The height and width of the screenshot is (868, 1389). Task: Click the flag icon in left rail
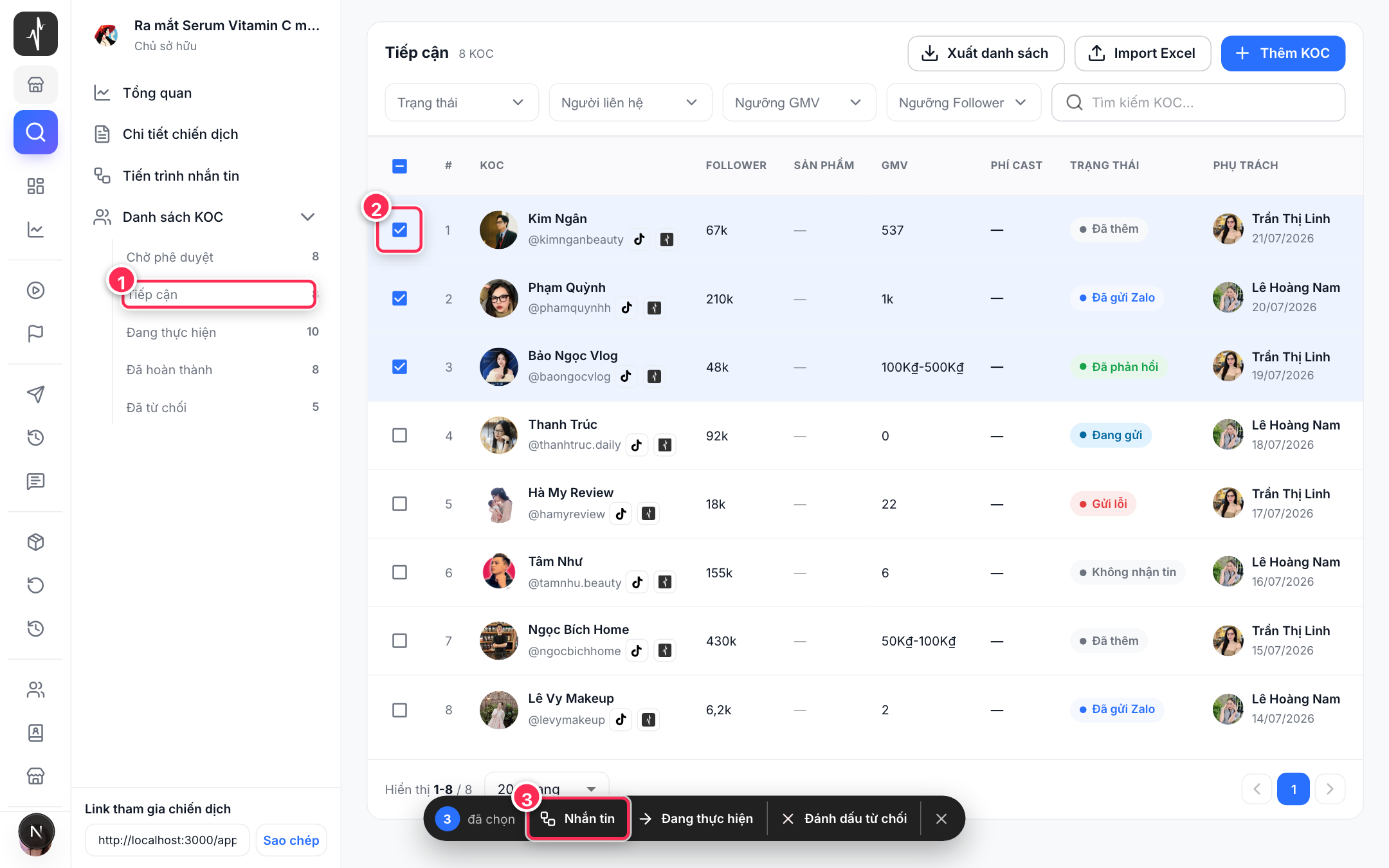[x=35, y=333]
